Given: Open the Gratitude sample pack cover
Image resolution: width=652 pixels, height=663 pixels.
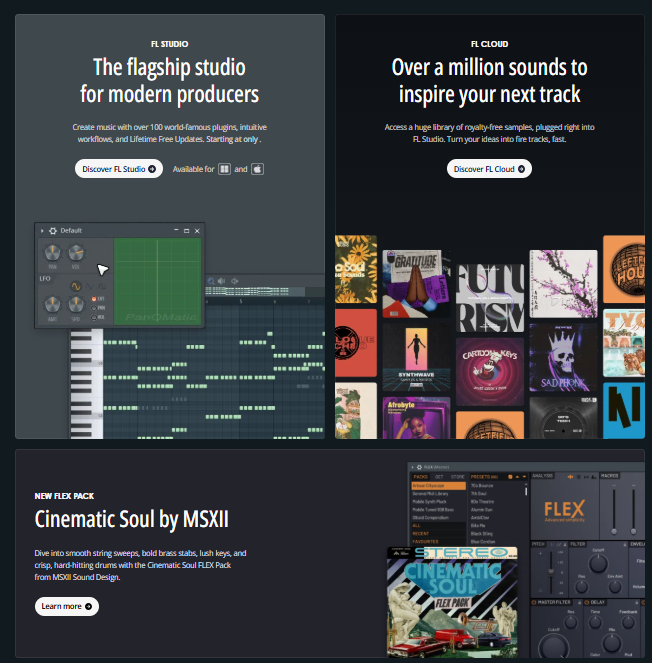Looking at the screenshot, I should (416, 284).
